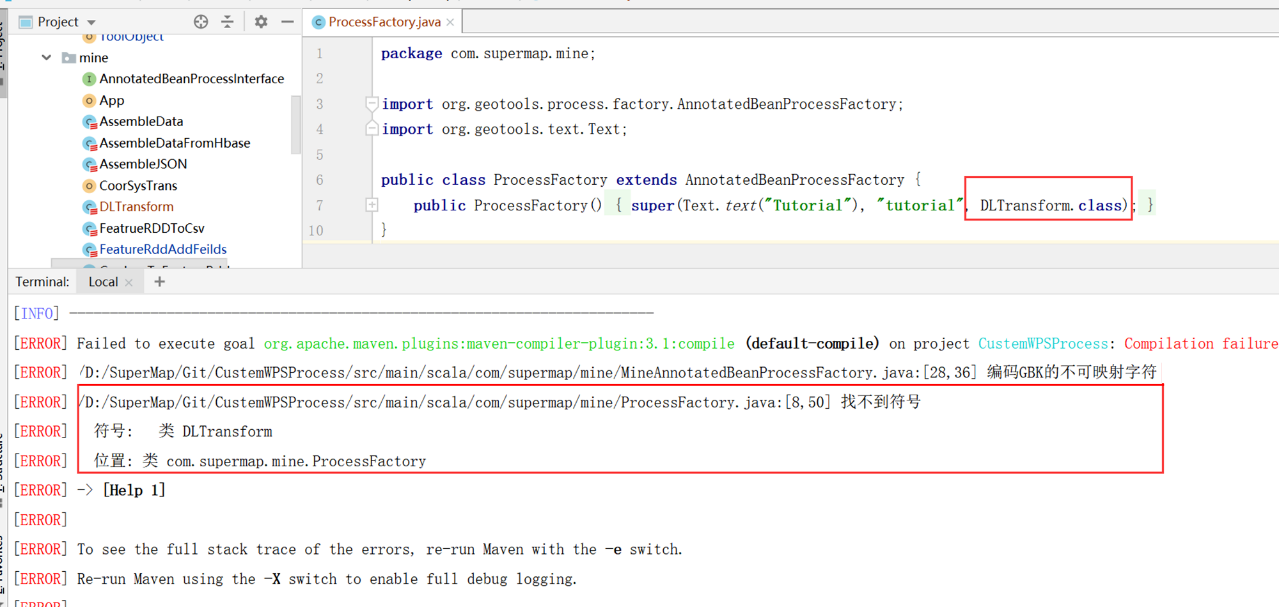Viewport: 1279px width, 607px height.
Task: Select FeatureRddAddFeilds in the project tree
Action: 162,250
